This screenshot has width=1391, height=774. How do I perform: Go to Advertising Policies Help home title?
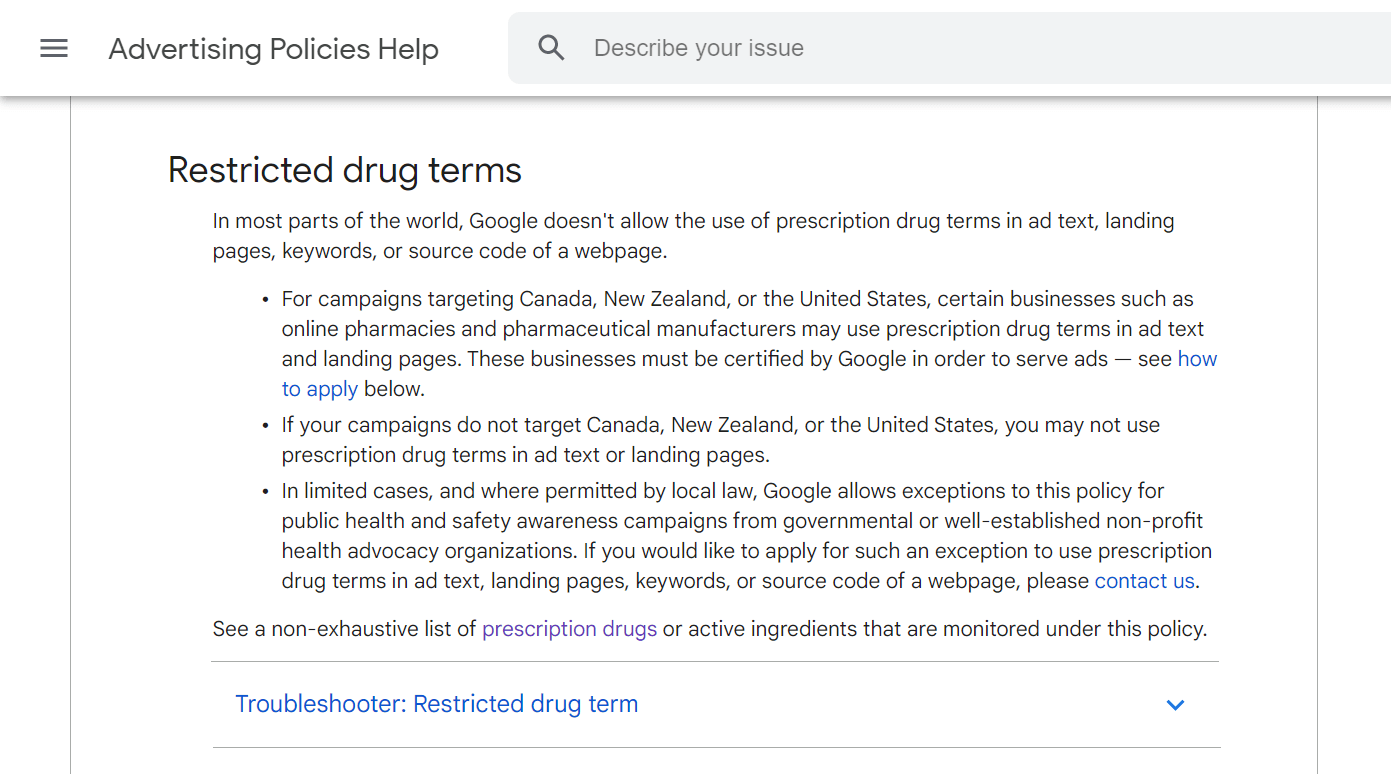click(273, 49)
